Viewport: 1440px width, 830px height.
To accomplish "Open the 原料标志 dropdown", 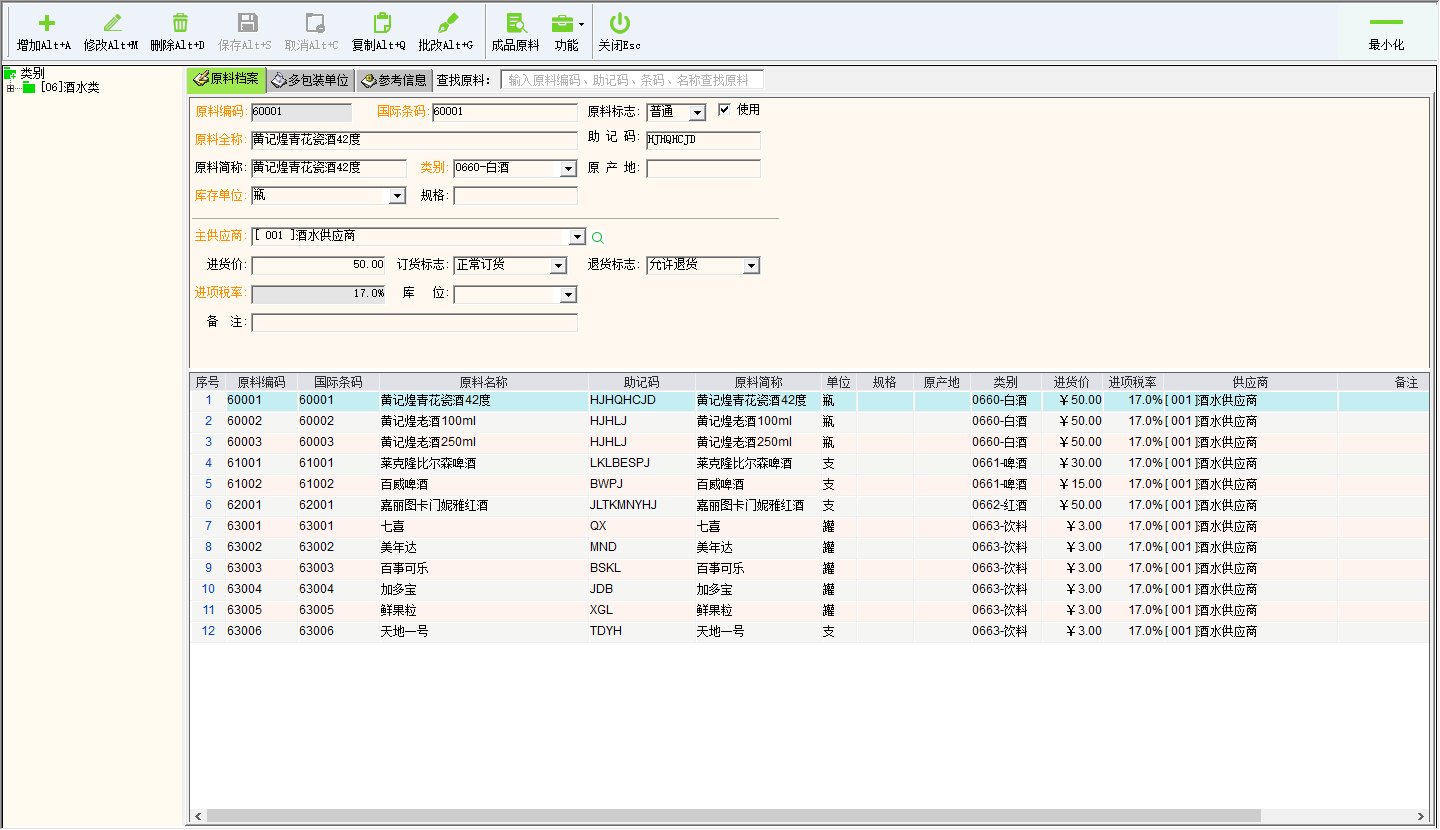I will 697,113.
